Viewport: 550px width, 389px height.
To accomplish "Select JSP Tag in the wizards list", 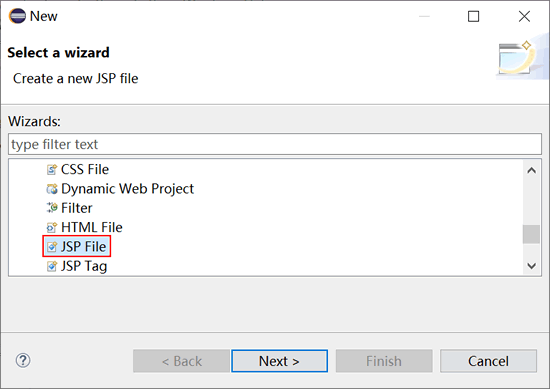I will 77,266.
